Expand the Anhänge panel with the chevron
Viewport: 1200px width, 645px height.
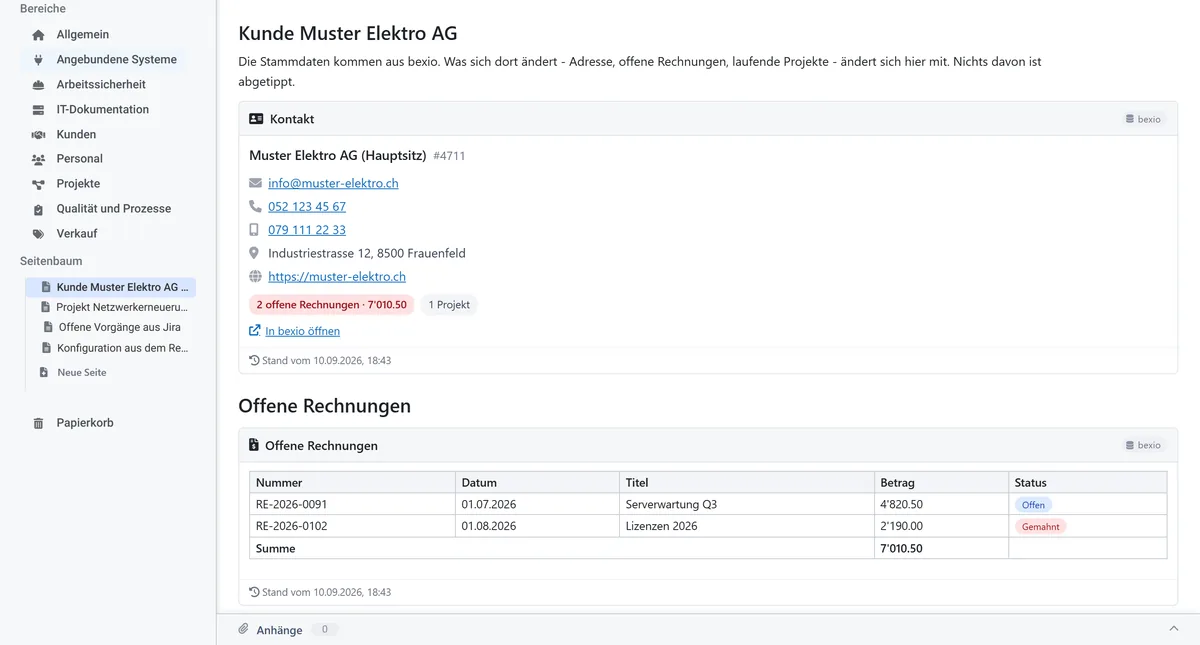tap(1174, 629)
